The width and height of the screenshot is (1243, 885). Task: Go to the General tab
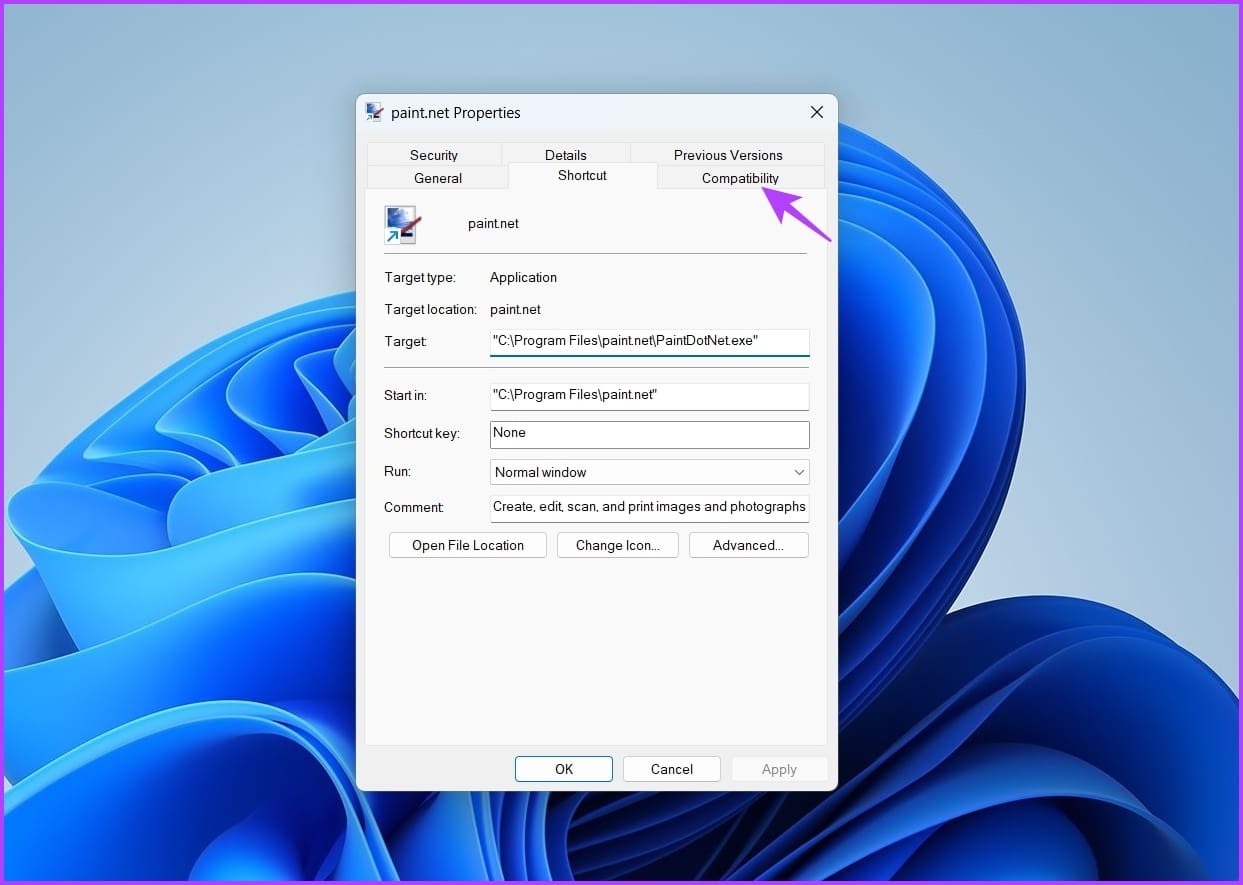437,178
